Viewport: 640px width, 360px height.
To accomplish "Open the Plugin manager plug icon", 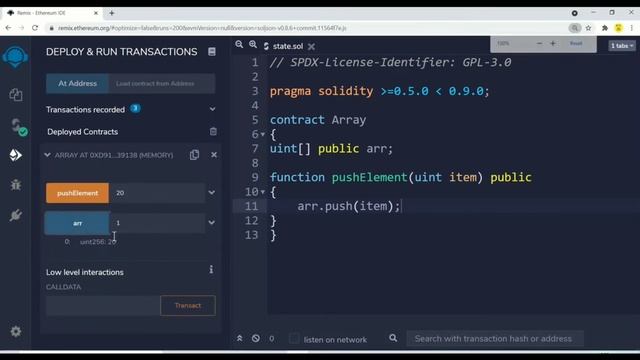I will [16, 215].
